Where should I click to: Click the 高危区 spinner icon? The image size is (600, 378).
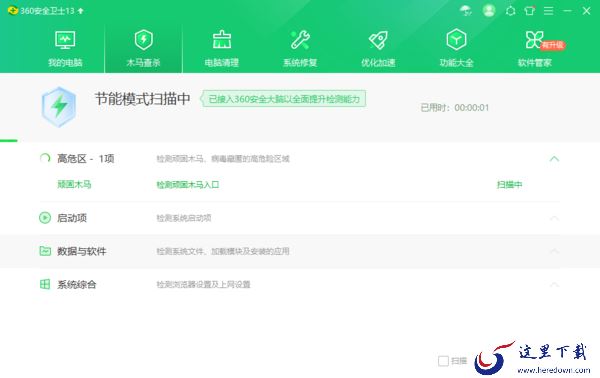[x=45, y=158]
